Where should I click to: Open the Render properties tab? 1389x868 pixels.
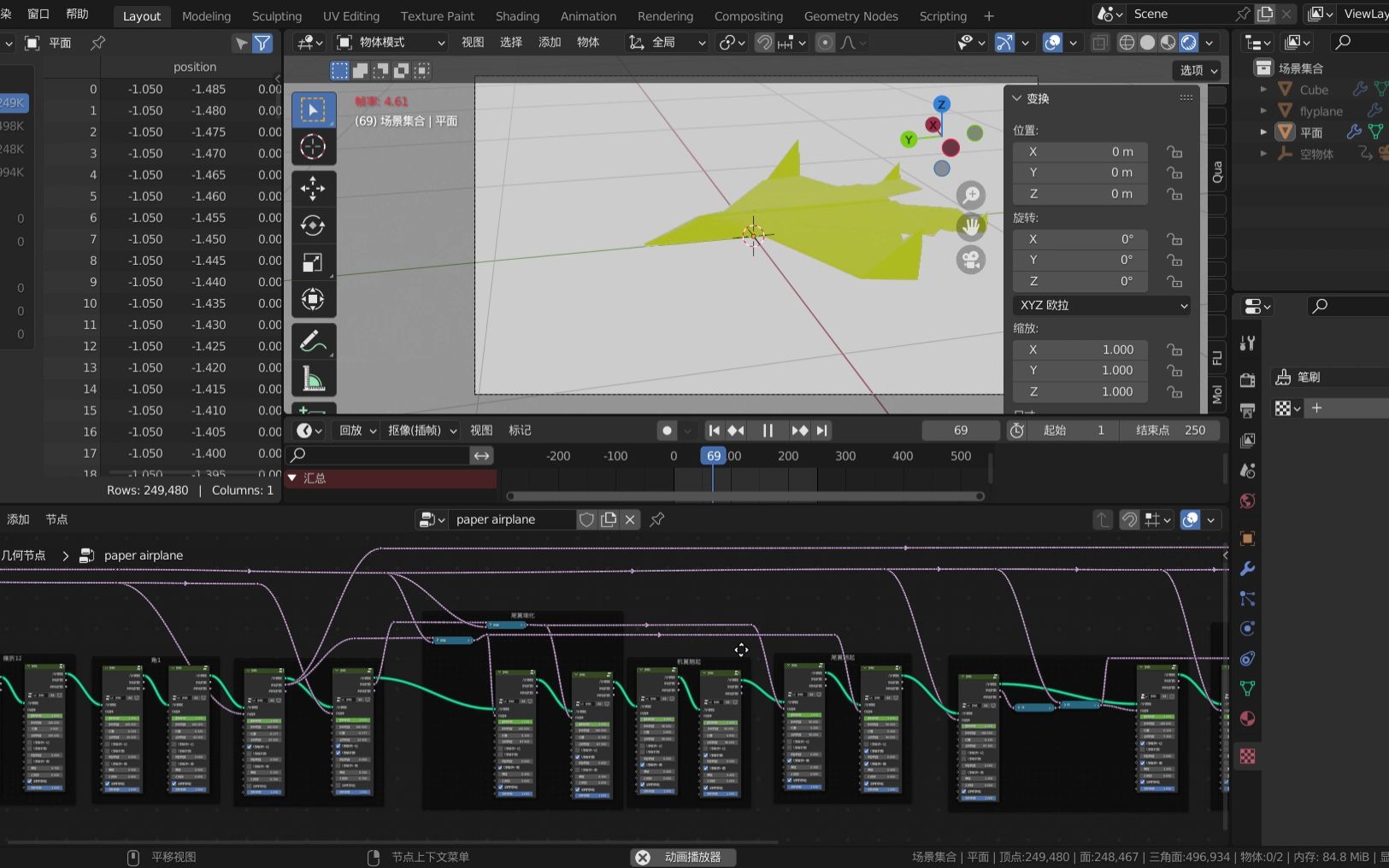click(1247, 380)
